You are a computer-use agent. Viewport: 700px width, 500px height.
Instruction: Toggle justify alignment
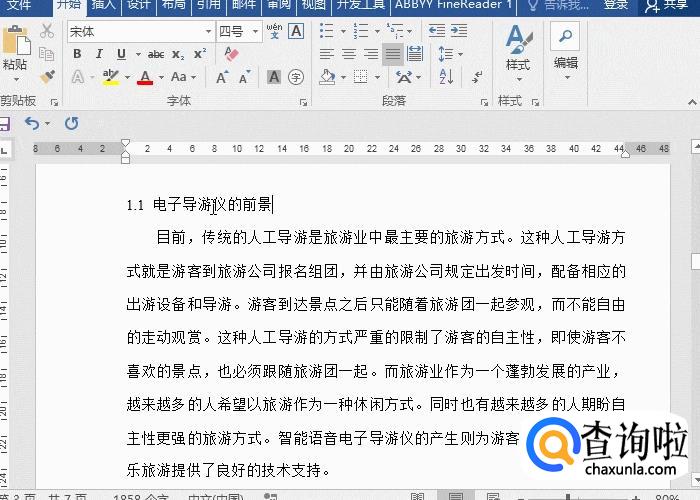point(393,54)
